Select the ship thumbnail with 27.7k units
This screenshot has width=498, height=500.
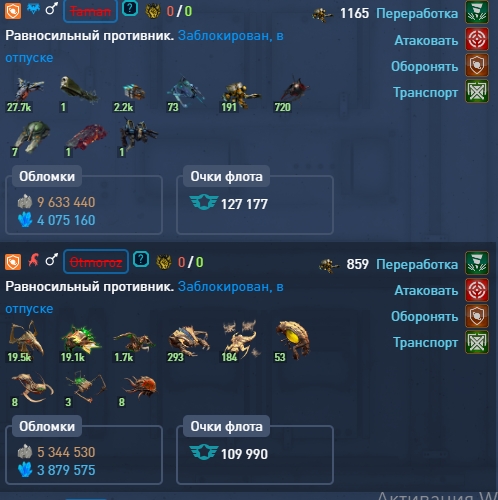[27, 95]
